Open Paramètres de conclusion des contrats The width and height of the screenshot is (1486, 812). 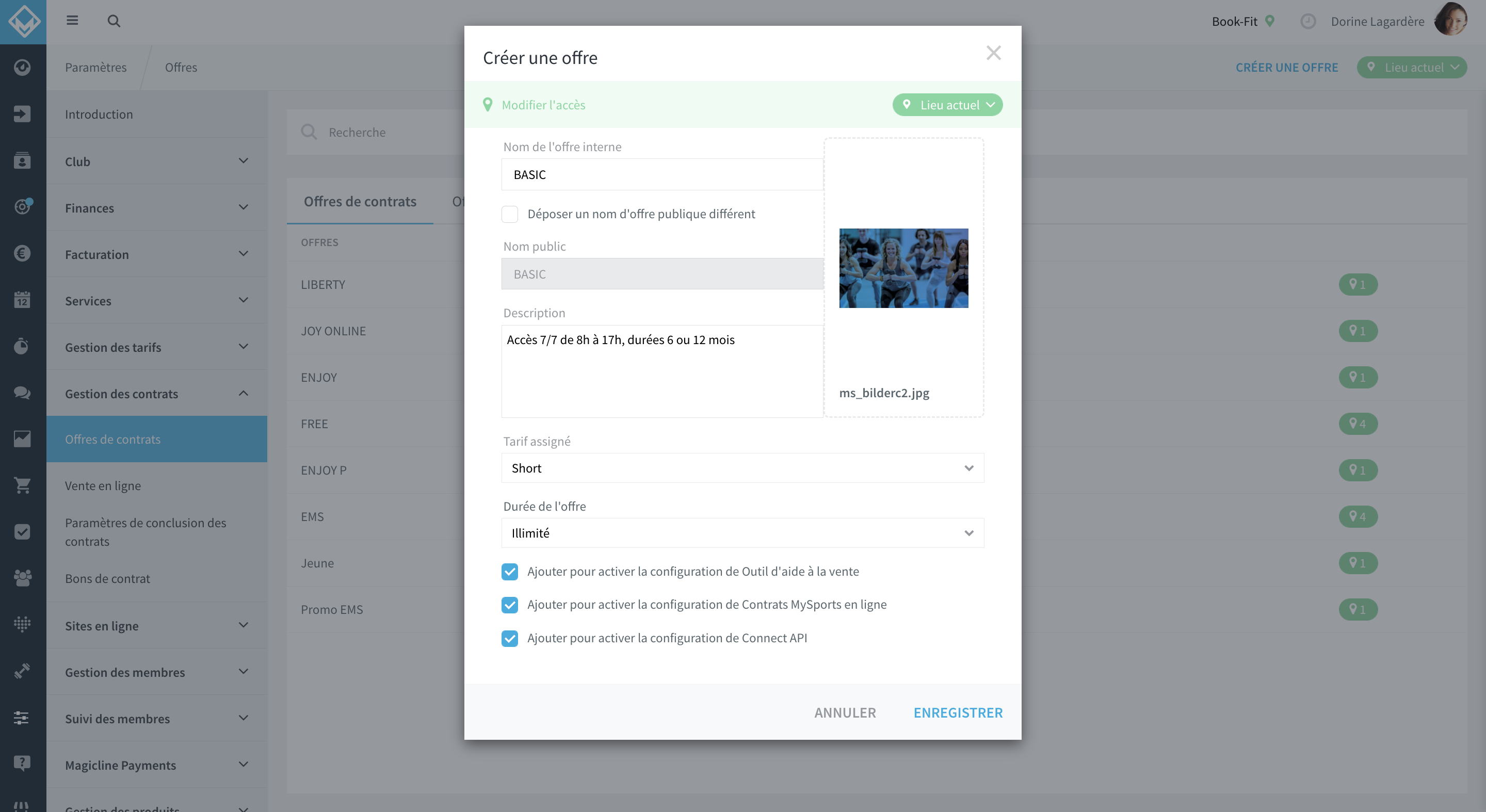(156, 532)
